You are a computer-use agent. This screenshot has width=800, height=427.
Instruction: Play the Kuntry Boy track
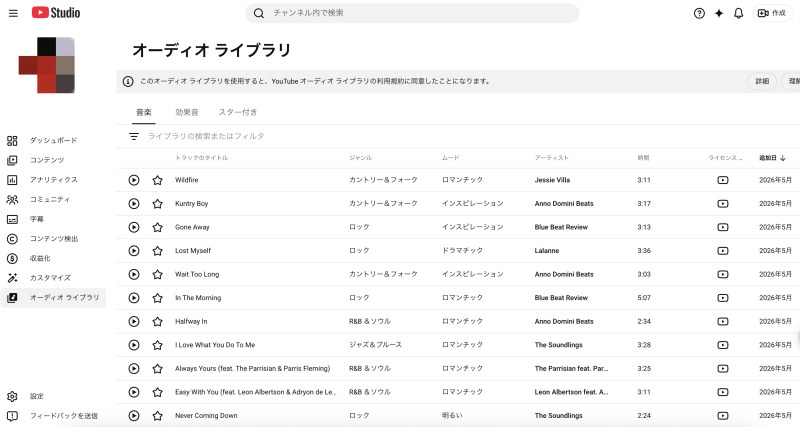click(134, 204)
